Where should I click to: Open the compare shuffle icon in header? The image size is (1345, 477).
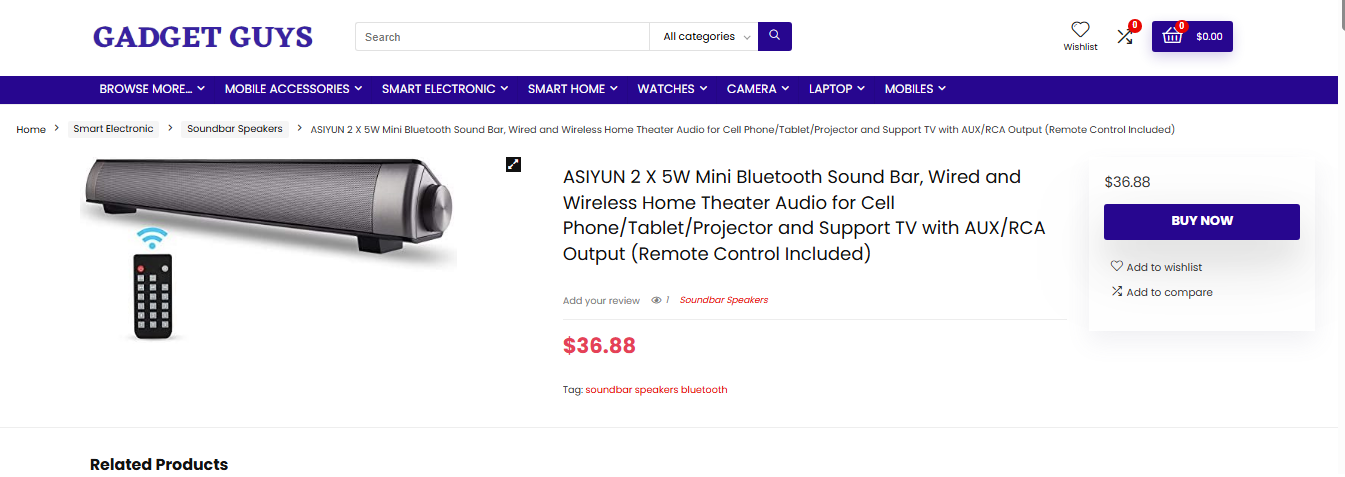[x=1125, y=36]
